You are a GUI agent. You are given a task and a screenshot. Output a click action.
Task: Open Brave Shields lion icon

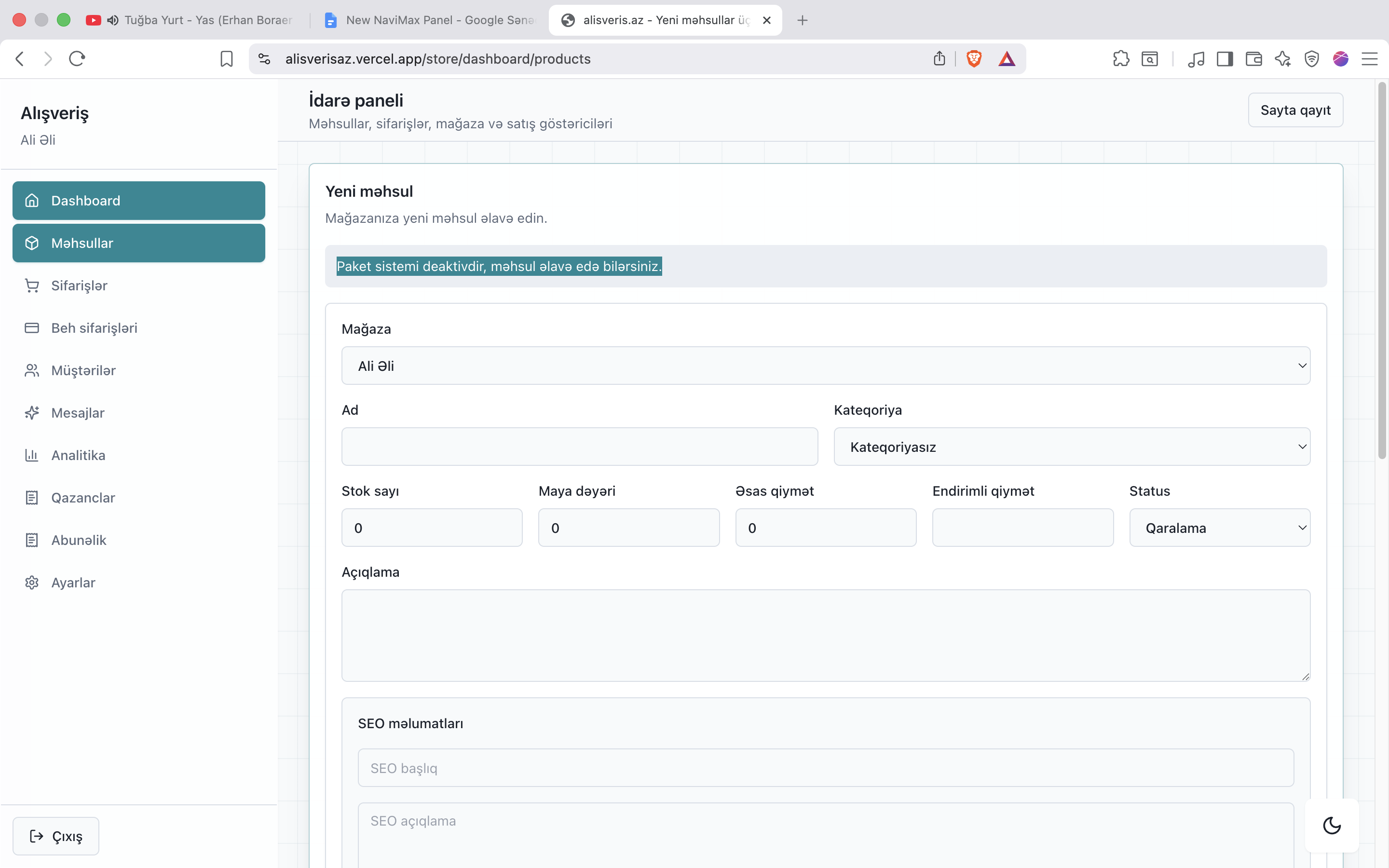point(974,58)
